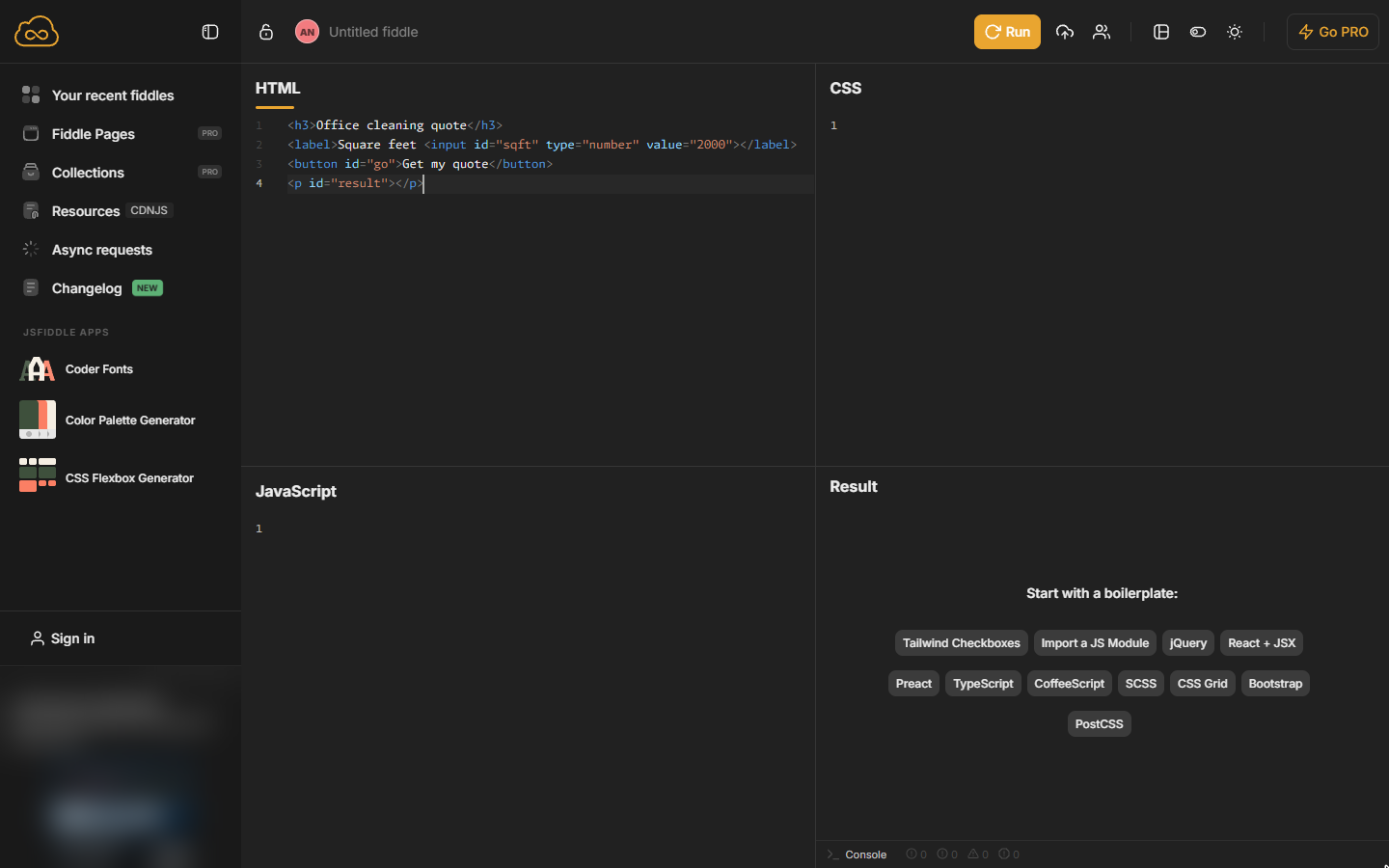Choose the Tailwind Checkboxes boilerplate
Image resolution: width=1389 pixels, height=868 pixels.
click(x=961, y=643)
